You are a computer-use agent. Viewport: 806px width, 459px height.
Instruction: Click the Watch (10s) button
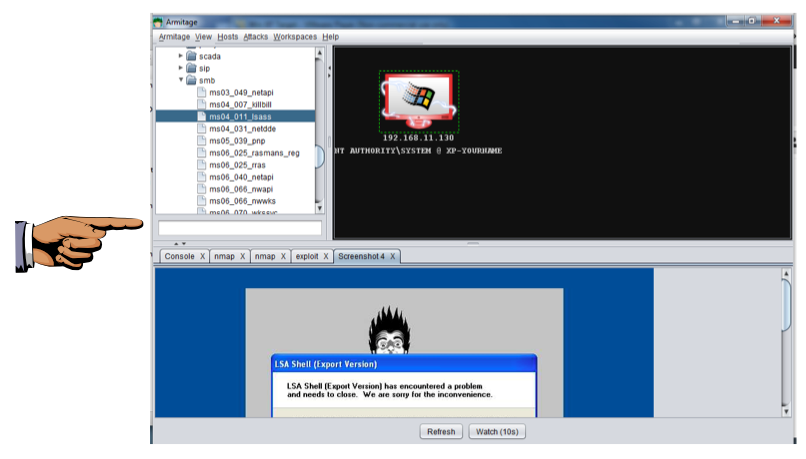[497, 431]
